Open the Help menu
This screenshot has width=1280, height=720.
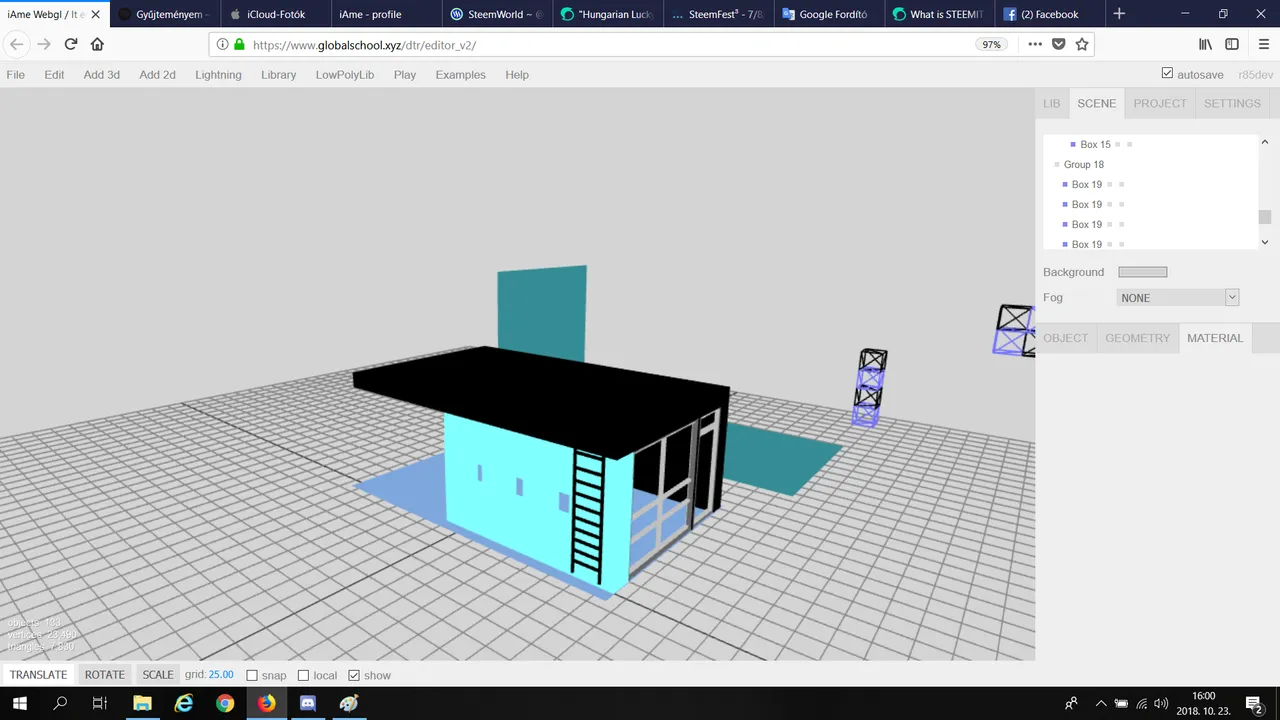click(517, 75)
